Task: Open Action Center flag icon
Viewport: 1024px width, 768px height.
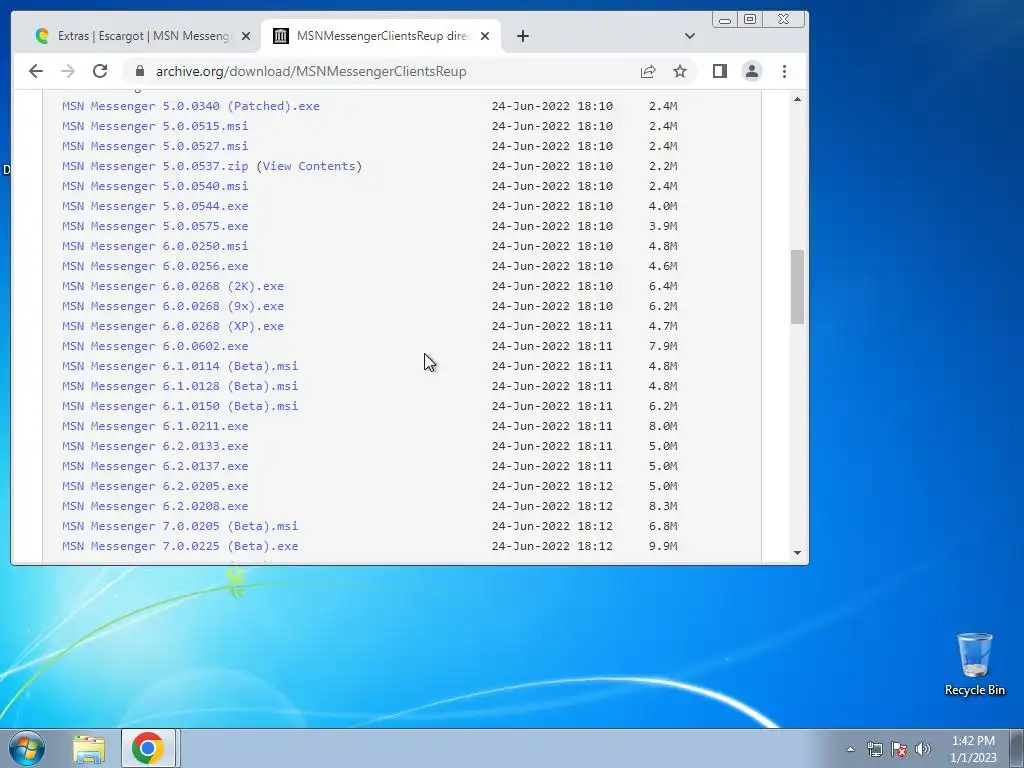Action: pos(899,749)
